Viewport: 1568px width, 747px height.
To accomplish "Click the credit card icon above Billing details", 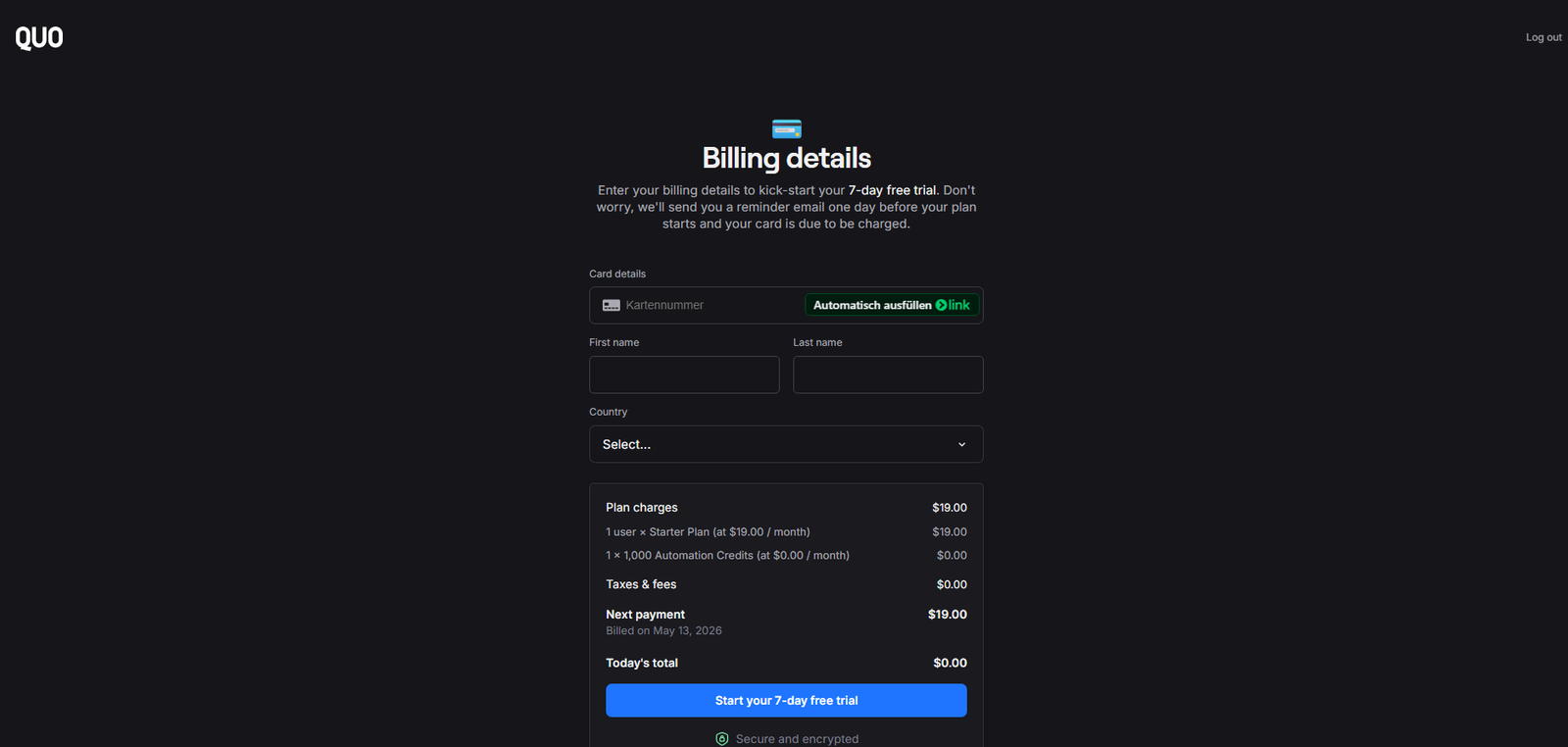I will pos(786,128).
